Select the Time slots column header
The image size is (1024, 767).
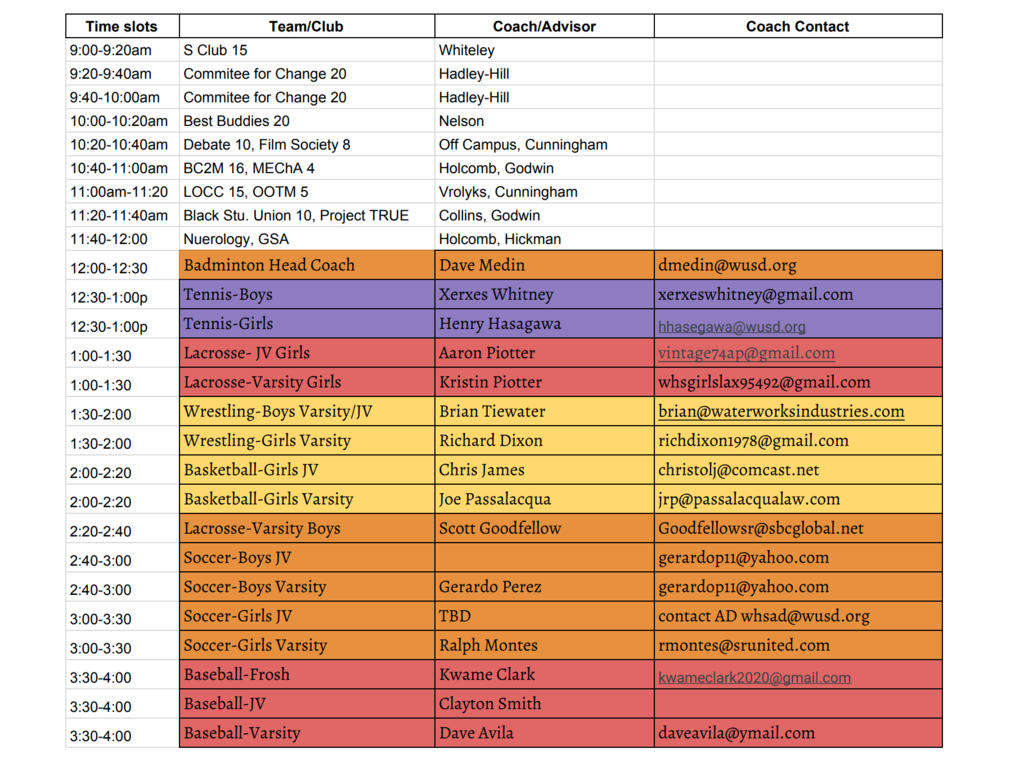(122, 26)
